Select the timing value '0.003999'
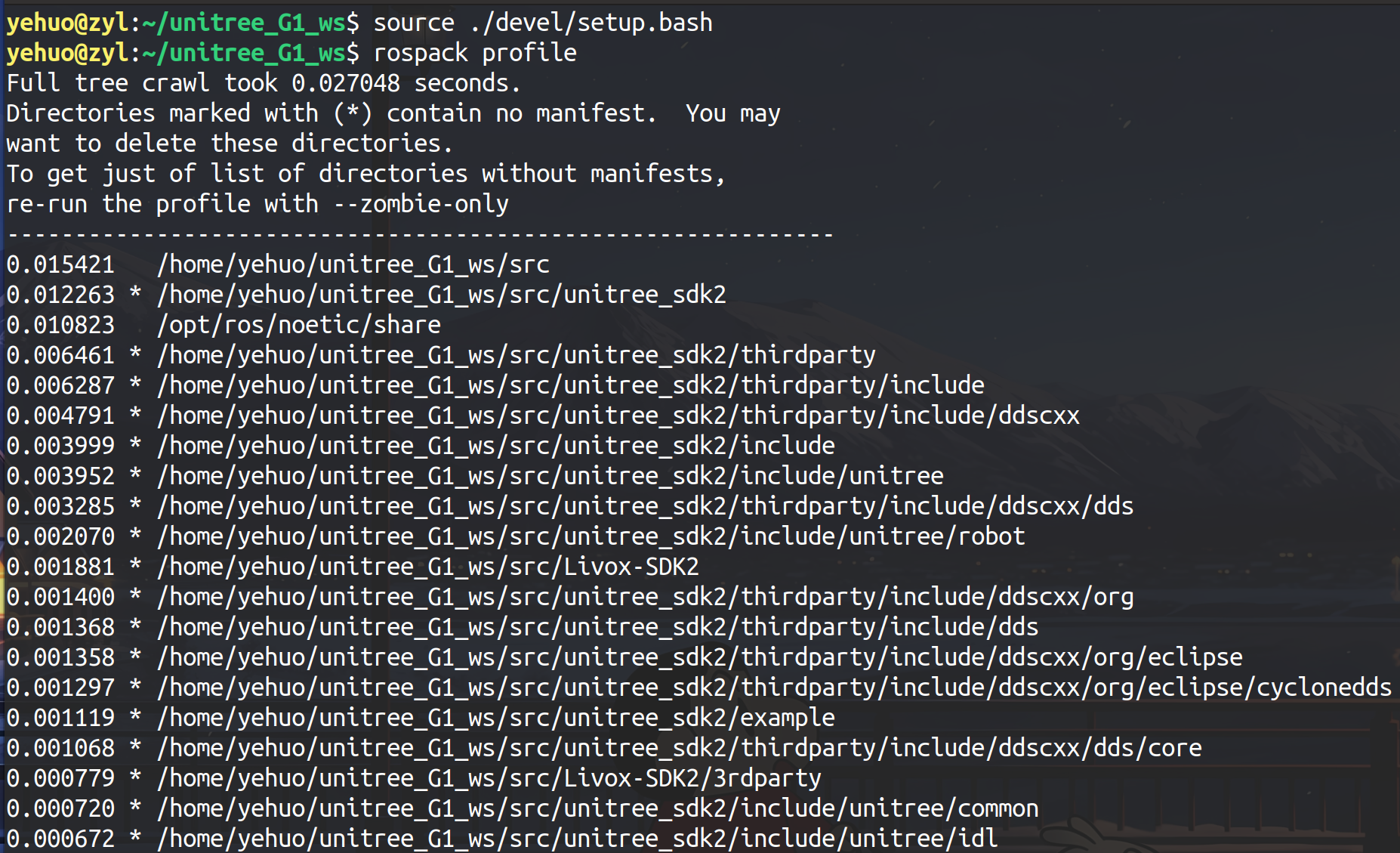 (60, 446)
